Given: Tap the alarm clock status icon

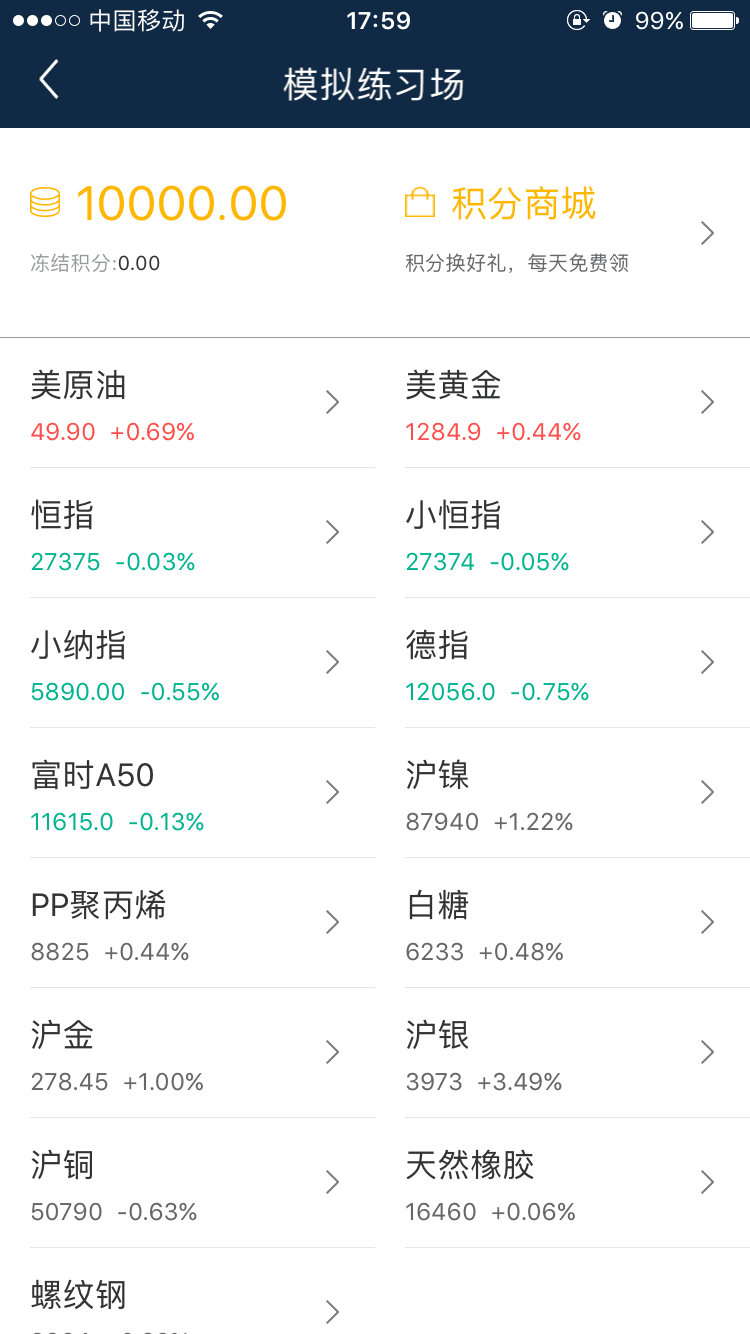Looking at the screenshot, I should tap(612, 20).
